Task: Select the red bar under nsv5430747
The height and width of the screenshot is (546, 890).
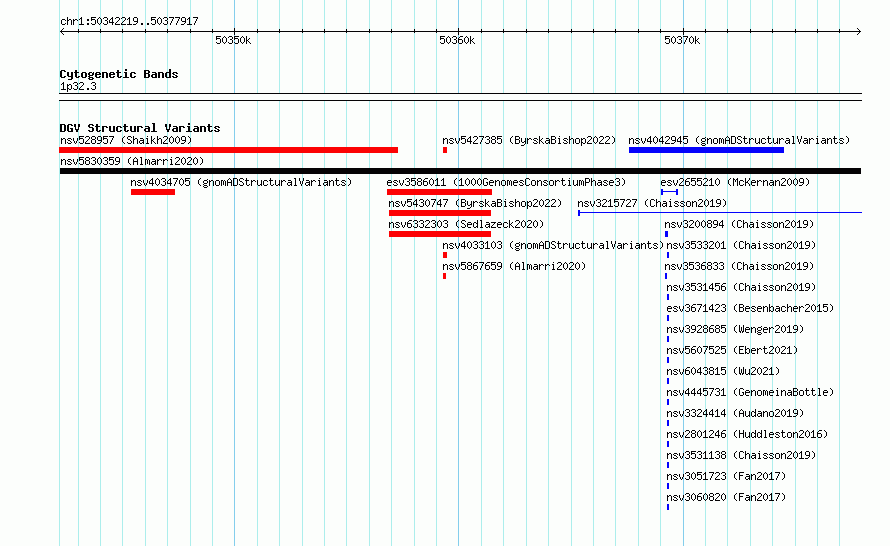Action: [x=440, y=213]
